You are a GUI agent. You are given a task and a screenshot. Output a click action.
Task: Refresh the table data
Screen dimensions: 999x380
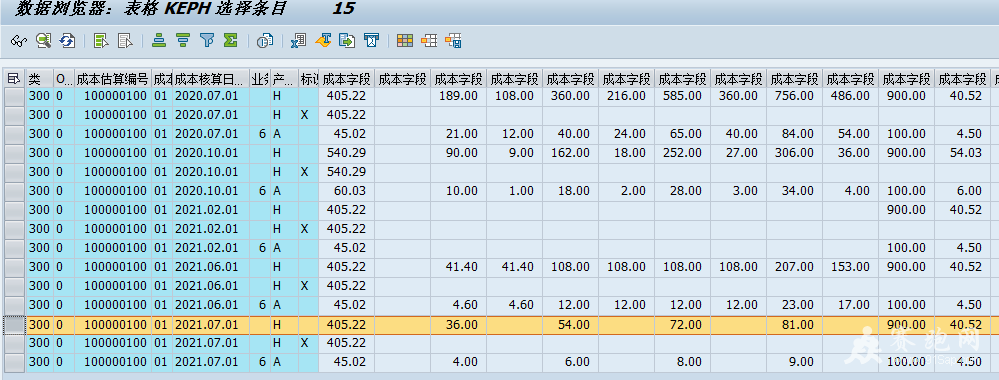tap(67, 41)
